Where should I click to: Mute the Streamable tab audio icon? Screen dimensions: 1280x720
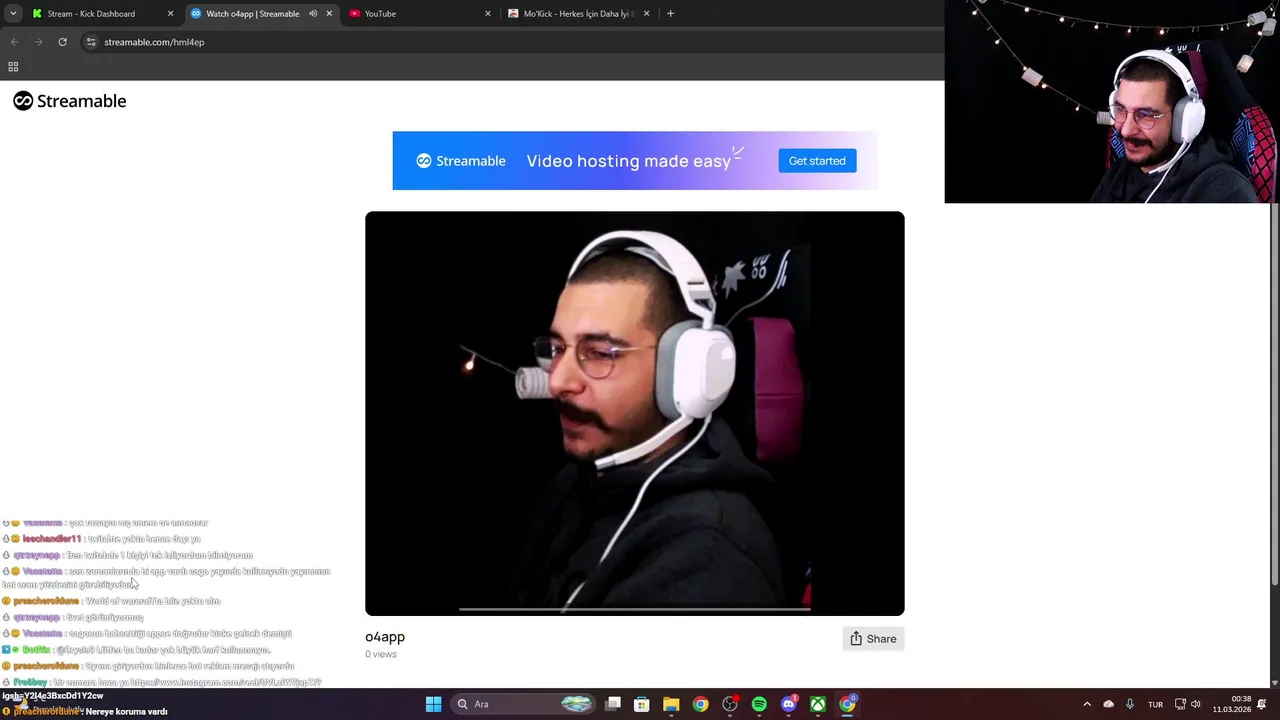[x=313, y=14]
